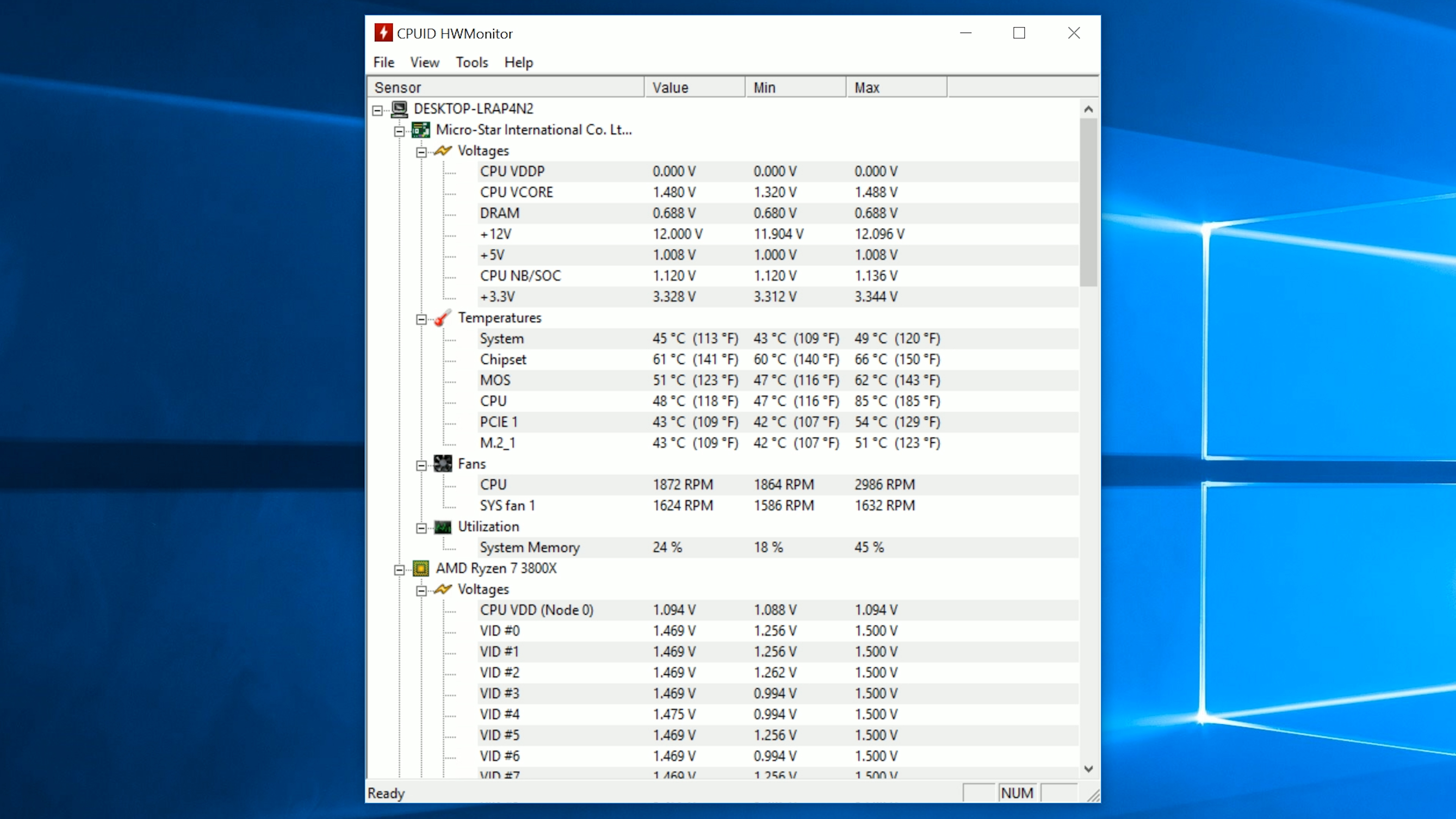
Task: Click the Min column header
Action: (x=796, y=88)
